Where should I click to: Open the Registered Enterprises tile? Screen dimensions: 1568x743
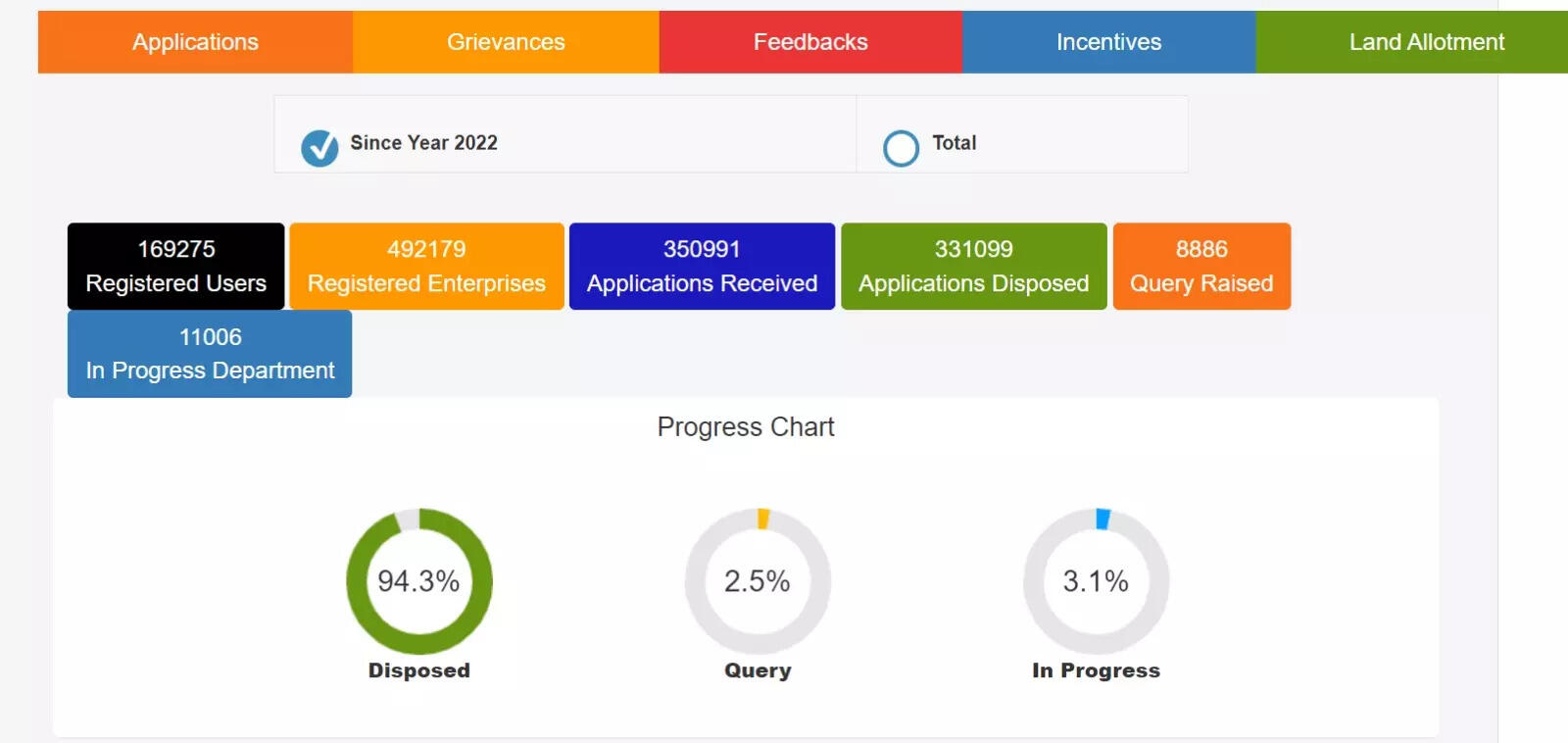coord(426,267)
